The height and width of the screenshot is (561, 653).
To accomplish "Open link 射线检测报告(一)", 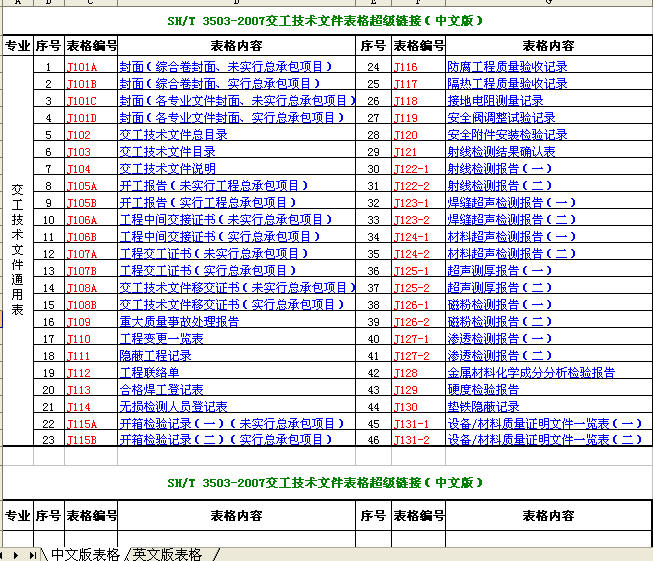I will [x=500, y=169].
